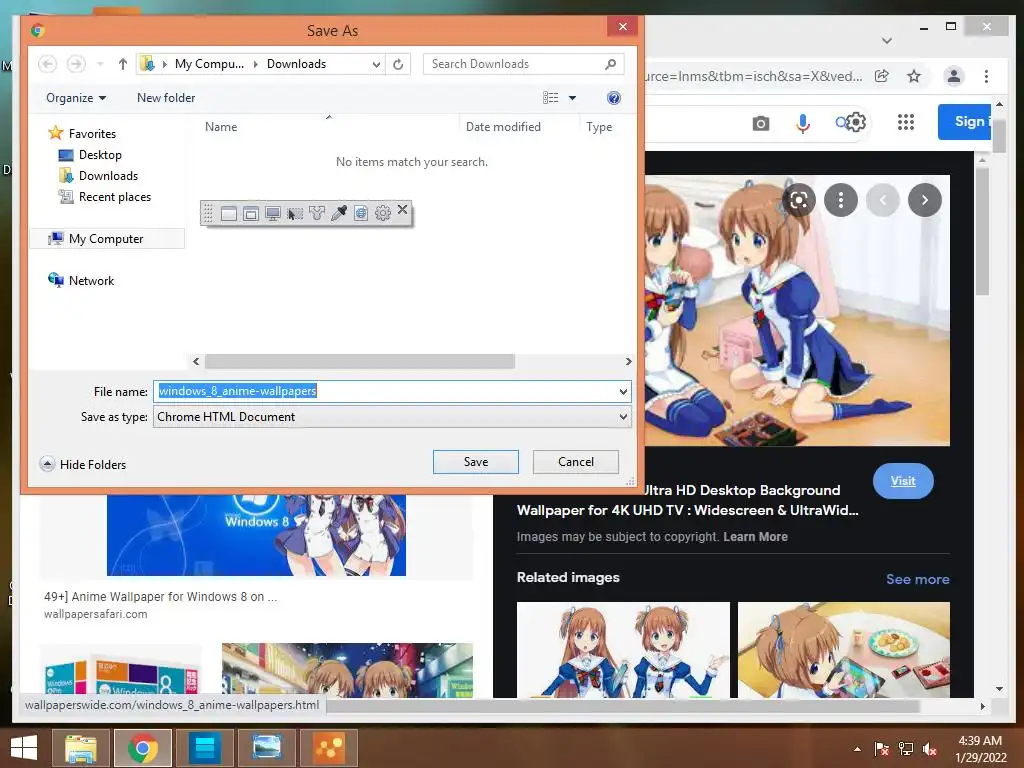Click the search magnifier in Search Downloads
Image resolution: width=1024 pixels, height=768 pixels.
click(611, 64)
